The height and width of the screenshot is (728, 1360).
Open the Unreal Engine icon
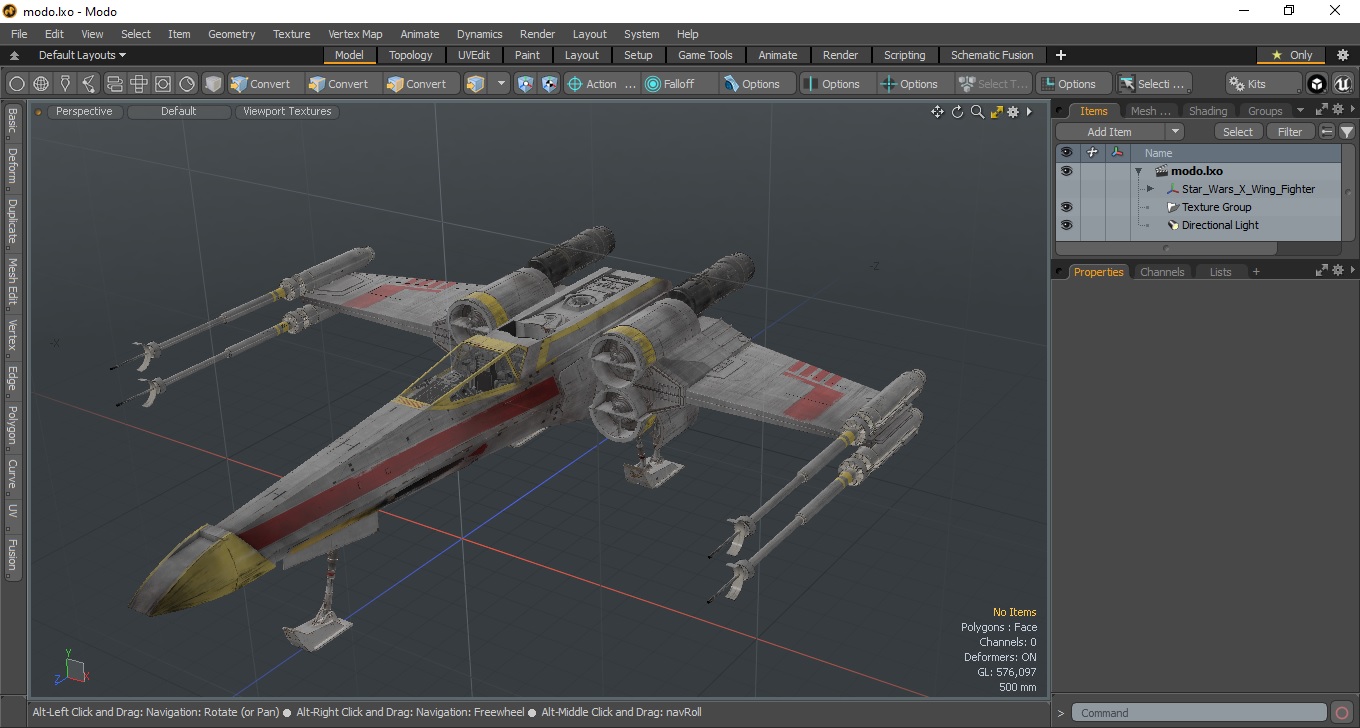point(1342,84)
